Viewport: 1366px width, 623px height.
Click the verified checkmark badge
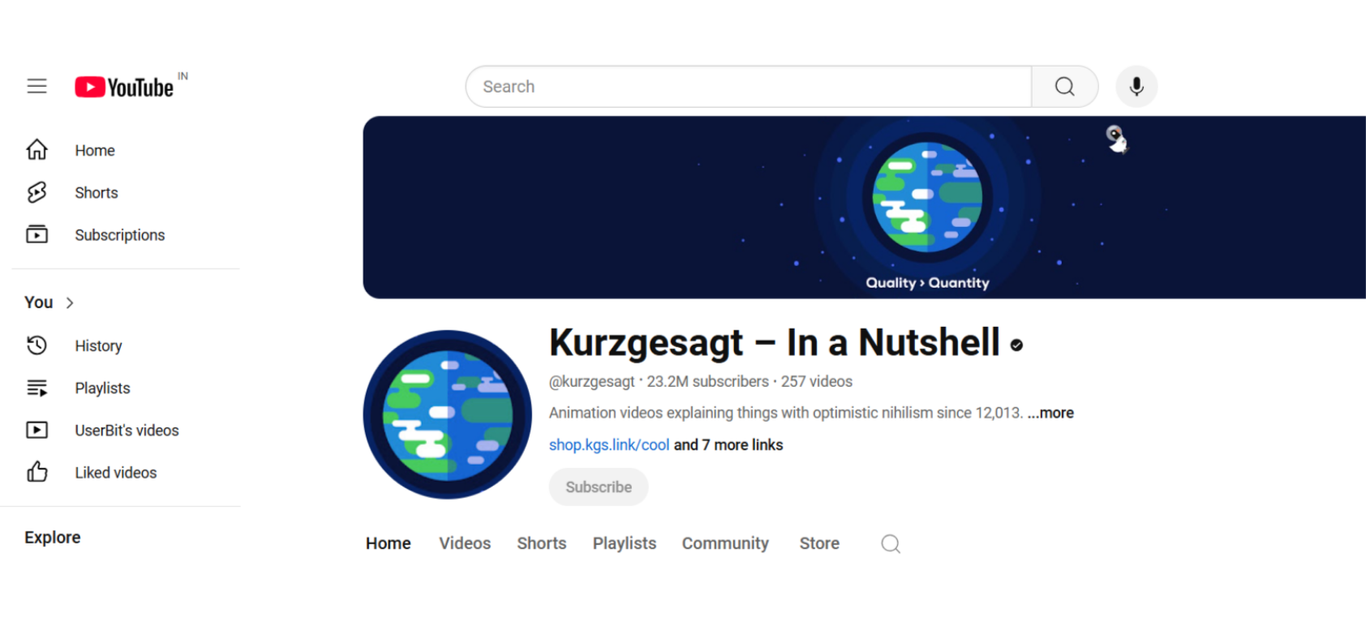(1017, 345)
